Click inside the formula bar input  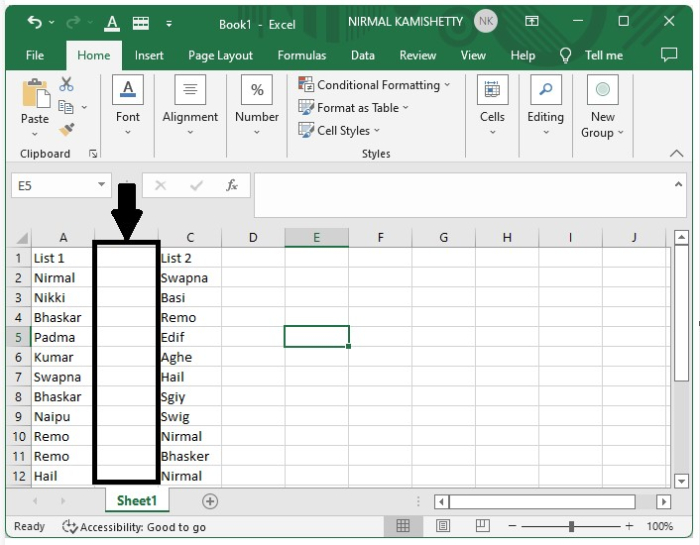[x=462, y=195]
